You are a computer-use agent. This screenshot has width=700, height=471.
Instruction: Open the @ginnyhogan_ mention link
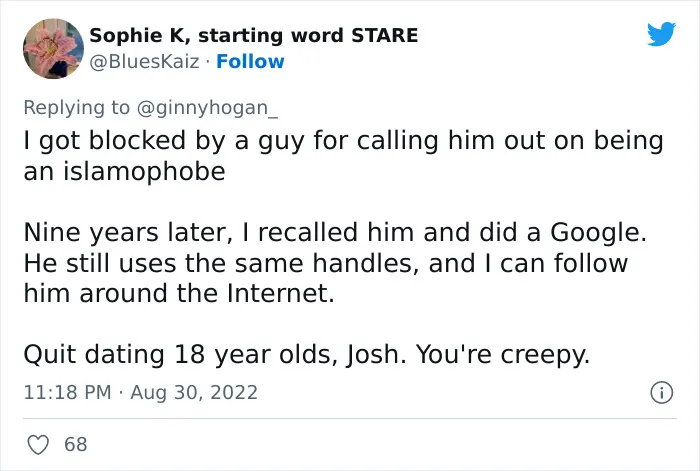click(x=207, y=108)
